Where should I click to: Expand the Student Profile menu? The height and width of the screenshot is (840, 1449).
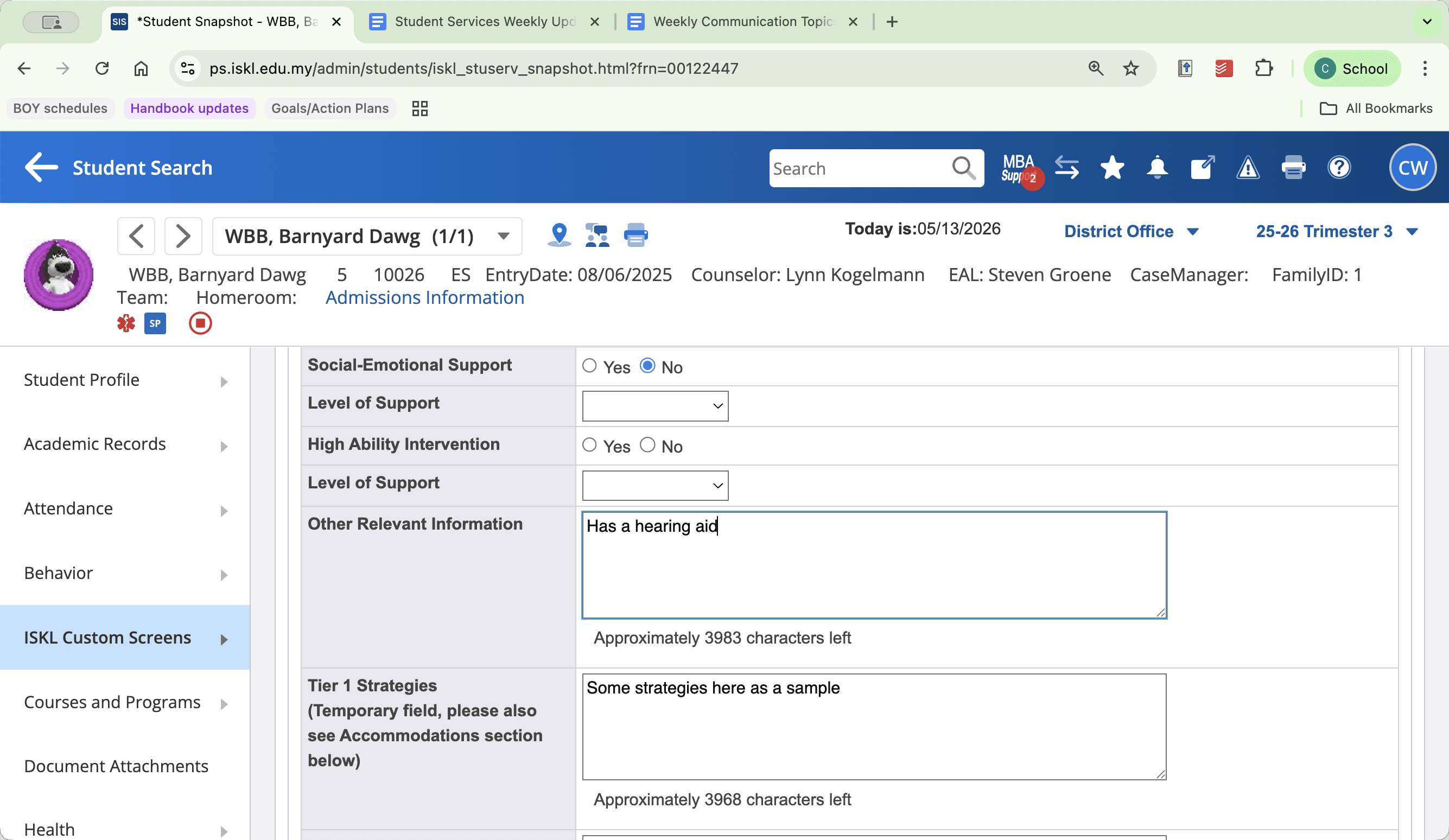click(x=125, y=380)
